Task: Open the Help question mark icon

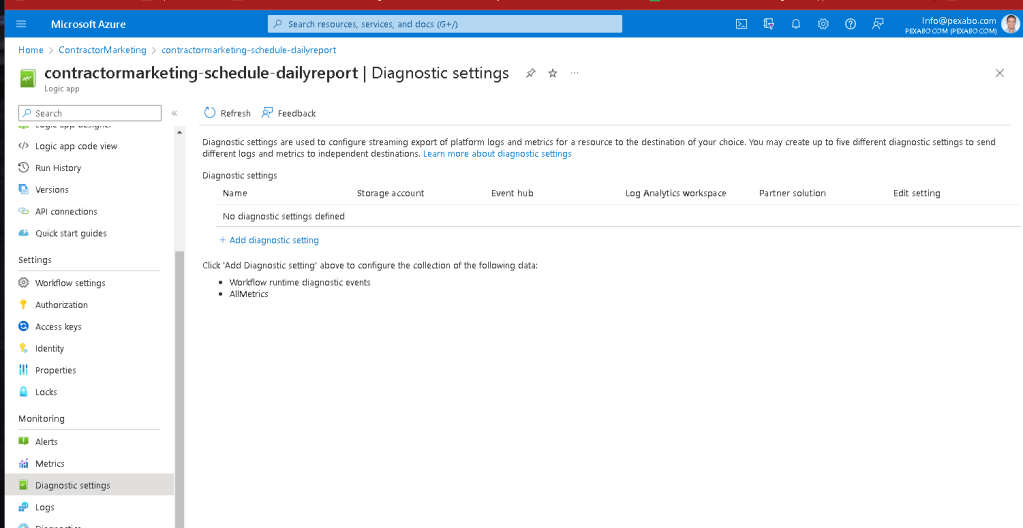Action: coord(850,24)
